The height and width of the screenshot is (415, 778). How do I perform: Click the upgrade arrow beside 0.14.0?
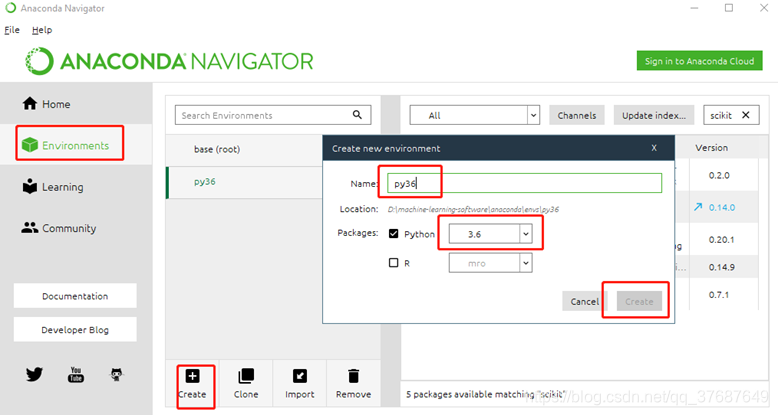[x=698, y=207]
